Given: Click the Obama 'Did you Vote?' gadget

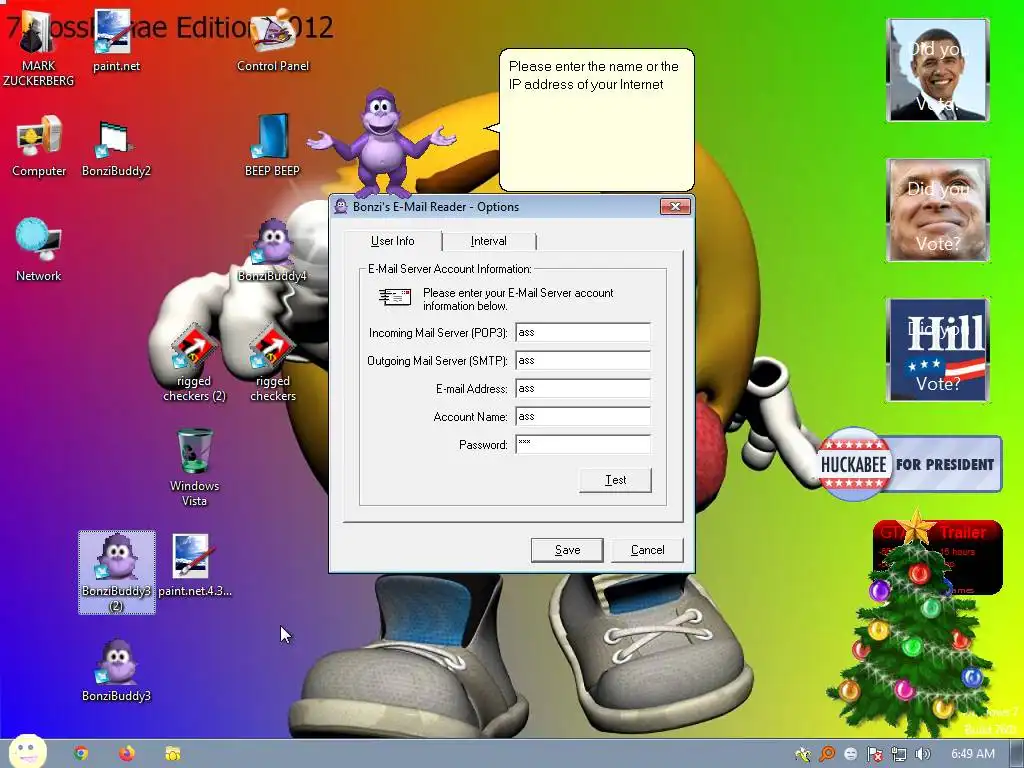Looking at the screenshot, I should (x=938, y=70).
